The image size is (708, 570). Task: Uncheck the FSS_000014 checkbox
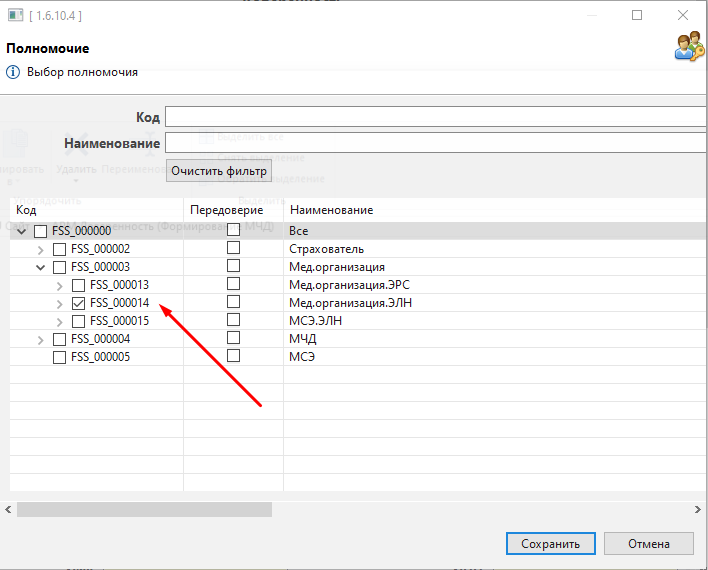click(78, 303)
